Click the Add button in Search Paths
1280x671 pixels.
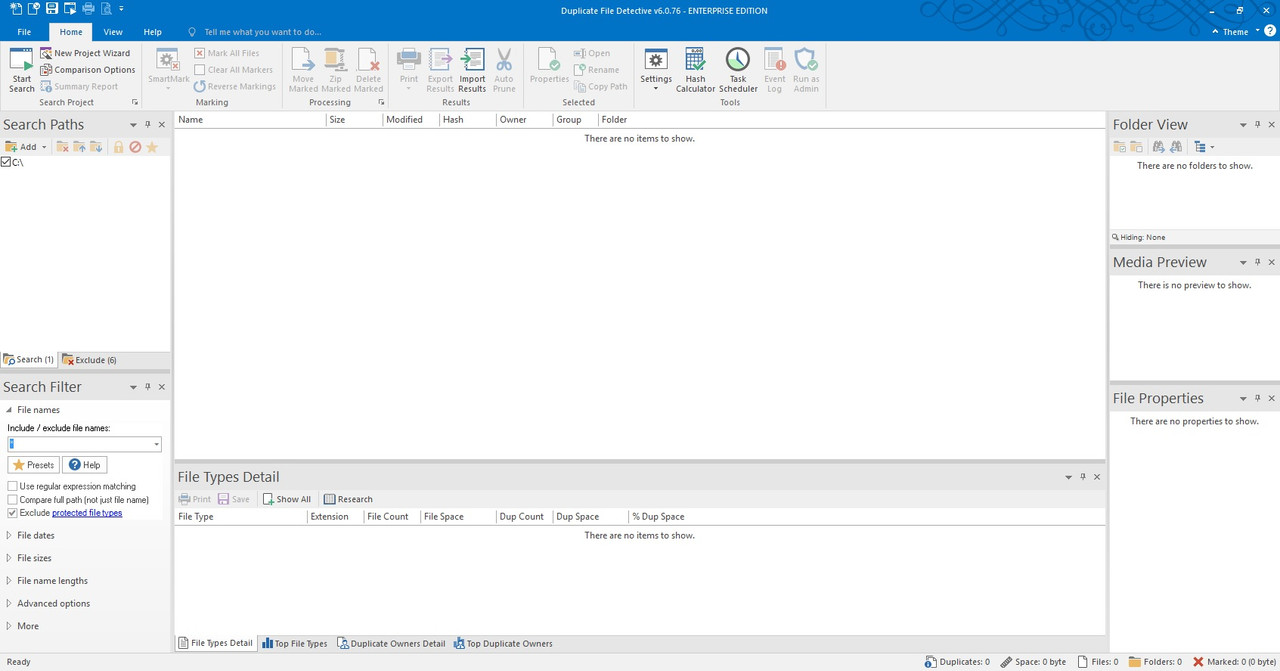20,147
